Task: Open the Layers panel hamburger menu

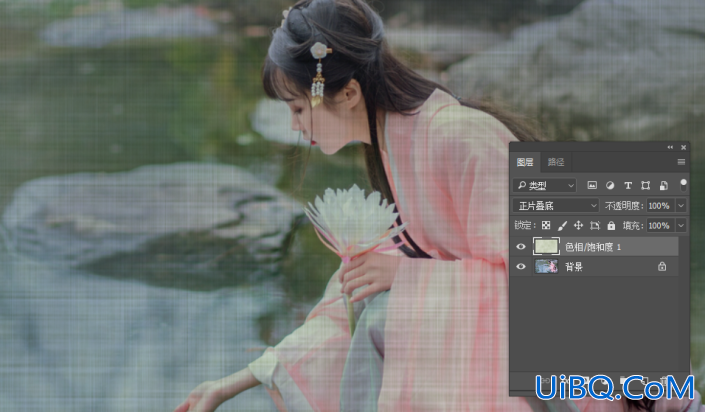Action: point(681,162)
